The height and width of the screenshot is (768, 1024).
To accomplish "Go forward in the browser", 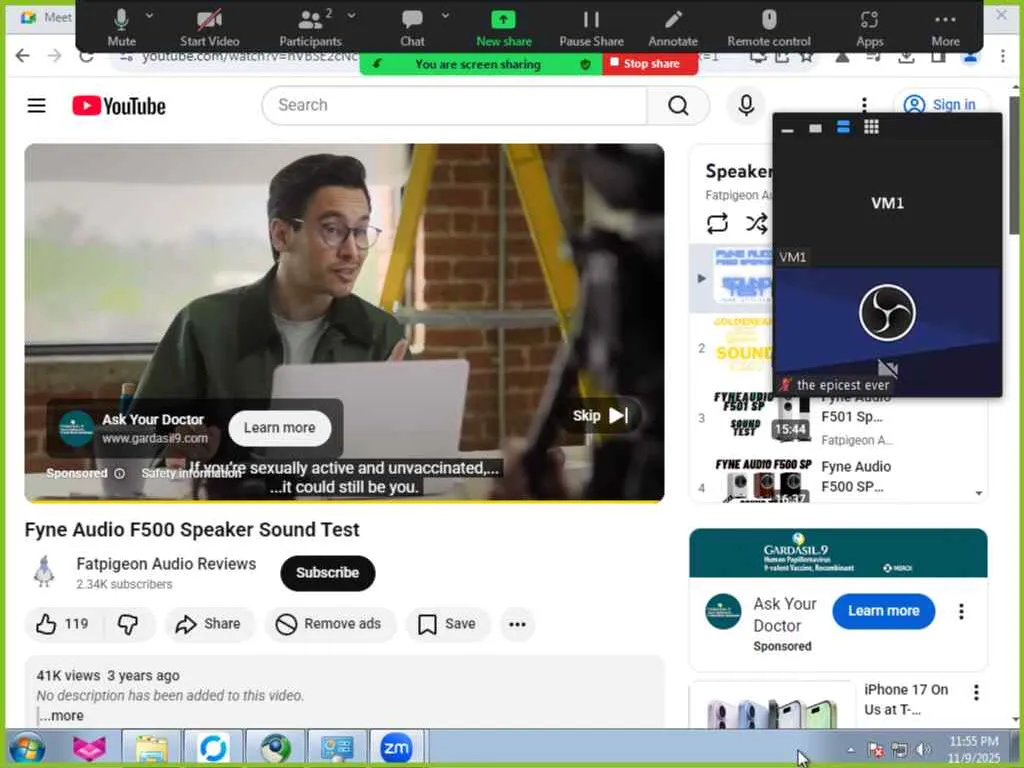I will (x=55, y=56).
